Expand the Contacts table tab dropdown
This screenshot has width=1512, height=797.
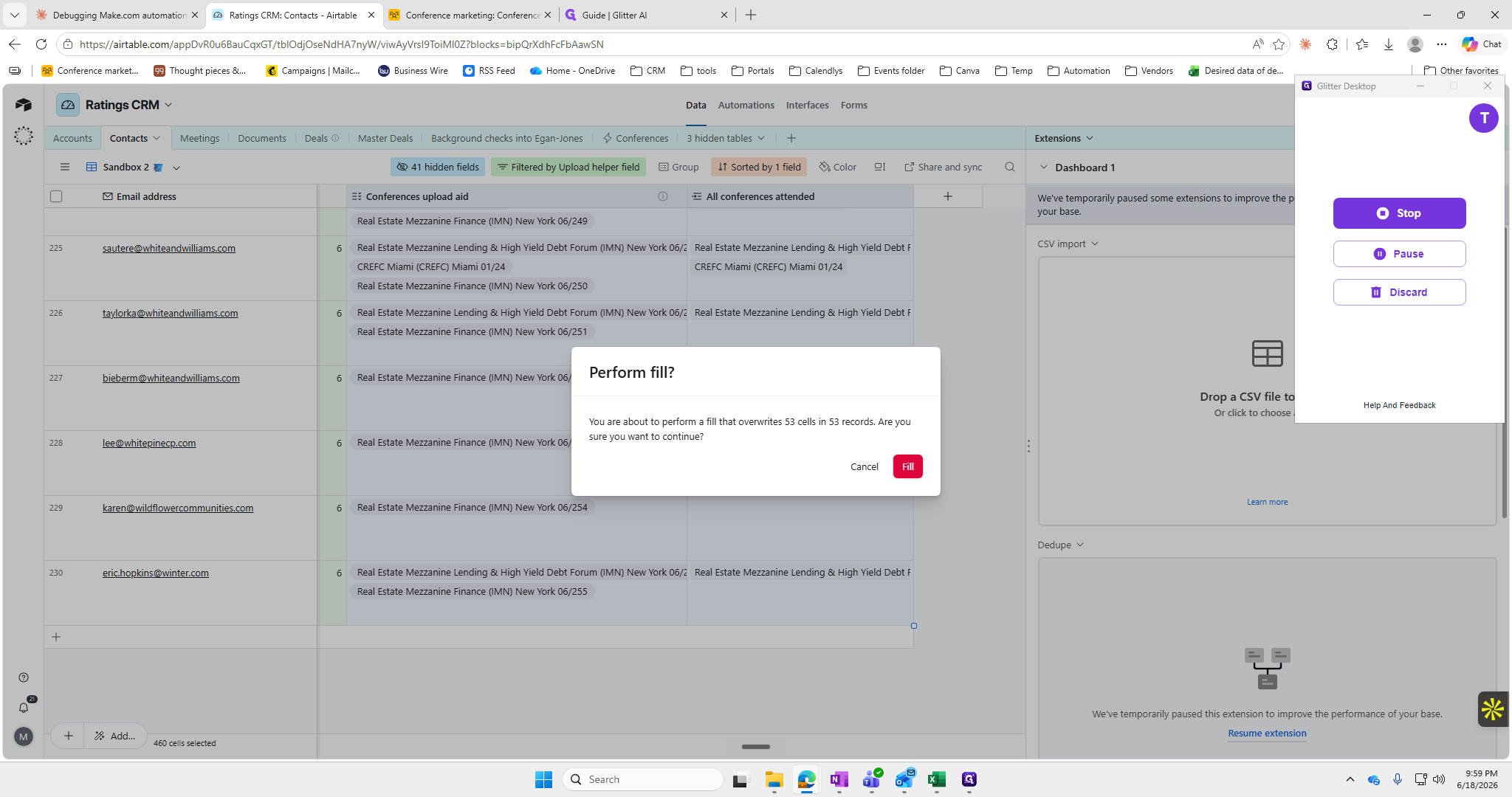(157, 138)
